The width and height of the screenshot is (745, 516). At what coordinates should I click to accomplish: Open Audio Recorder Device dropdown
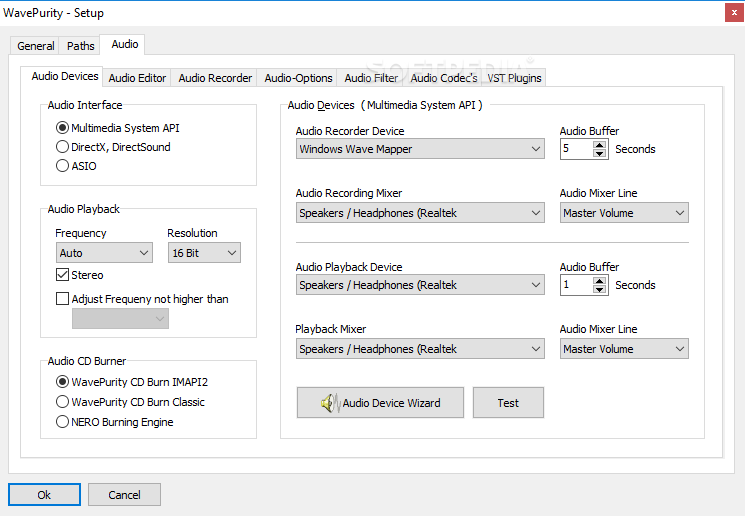pyautogui.click(x=420, y=149)
